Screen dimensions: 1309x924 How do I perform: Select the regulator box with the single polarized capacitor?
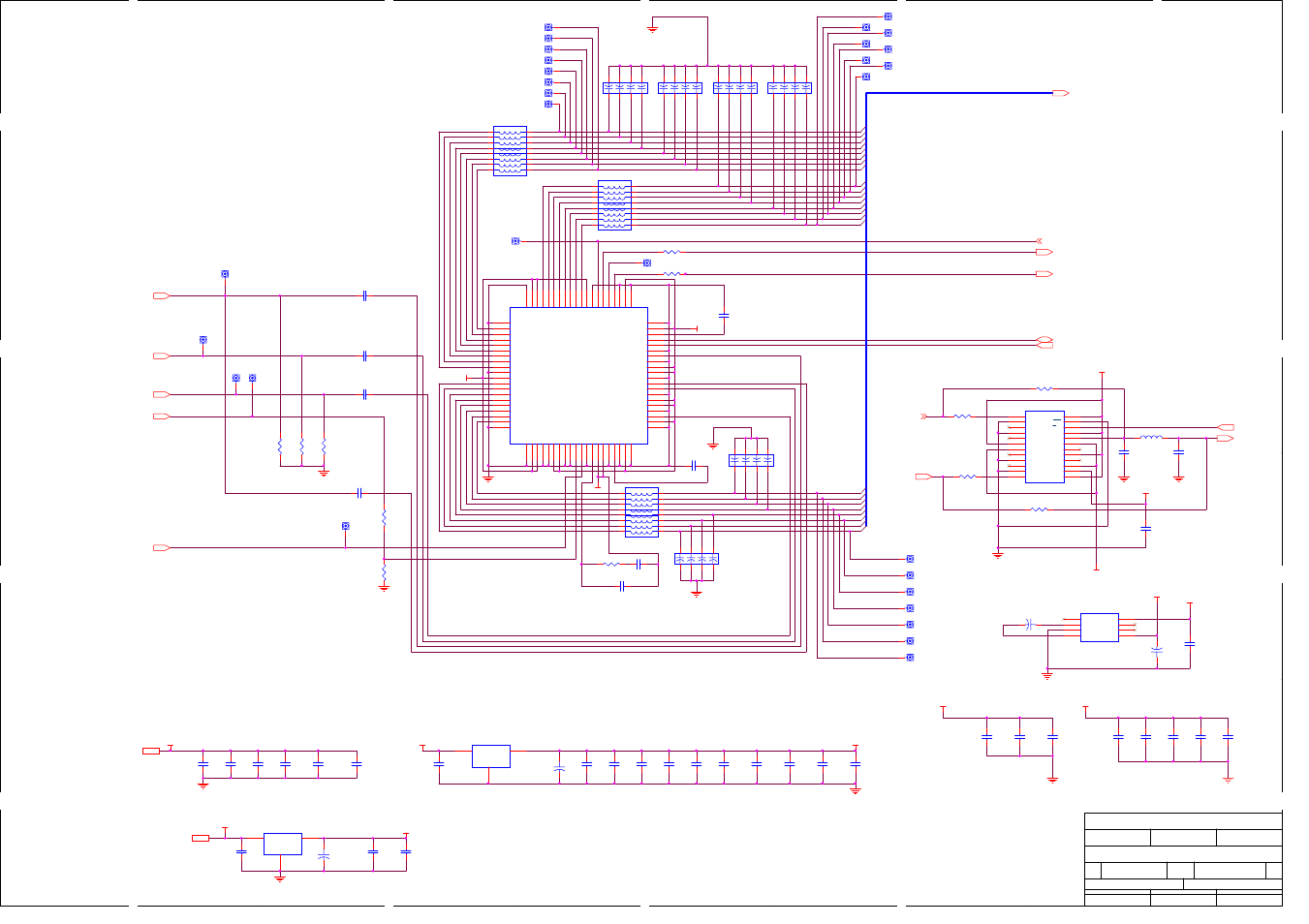pyautogui.click(x=283, y=844)
